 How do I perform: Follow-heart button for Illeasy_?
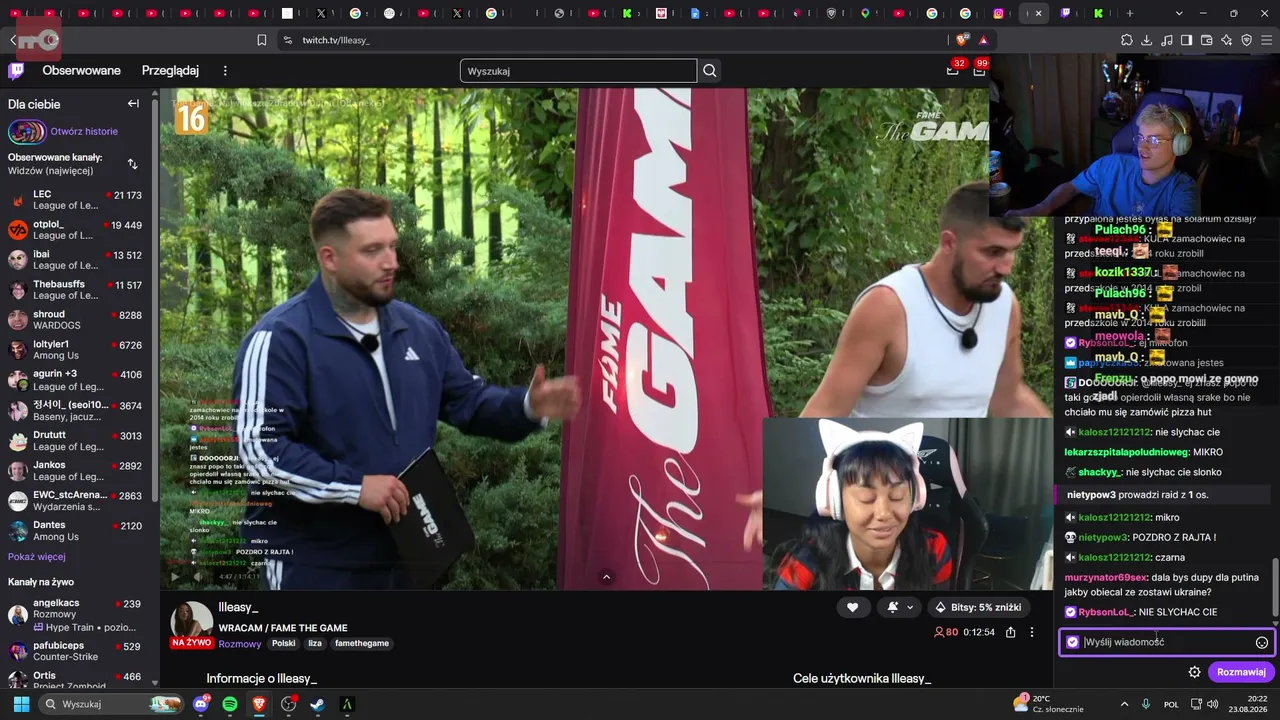point(852,607)
